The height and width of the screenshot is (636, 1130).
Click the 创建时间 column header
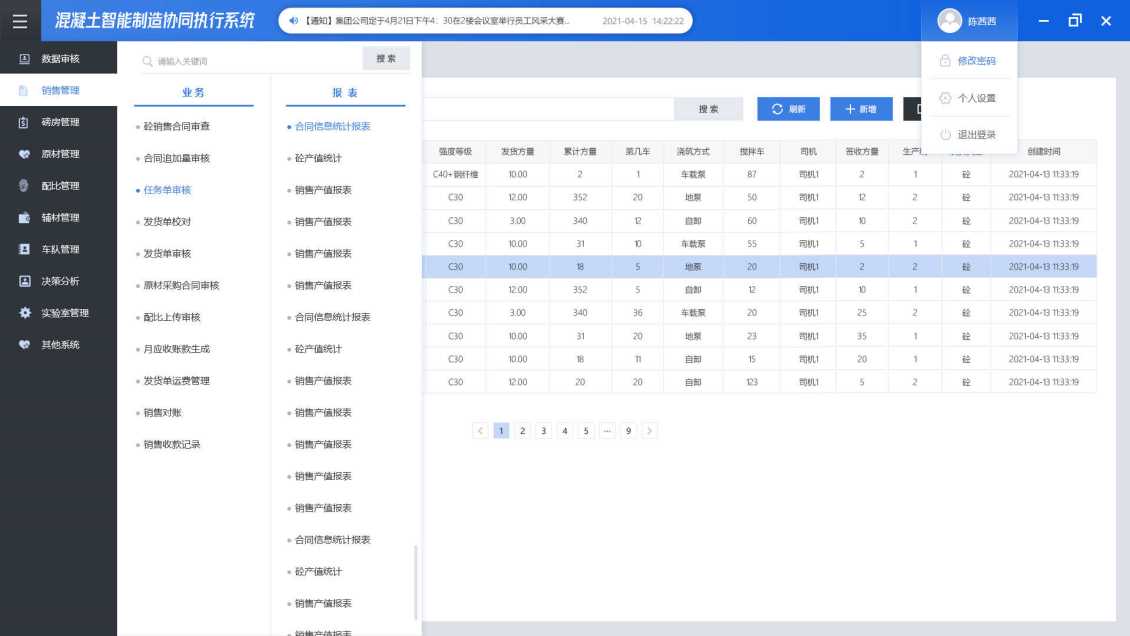coord(1044,151)
